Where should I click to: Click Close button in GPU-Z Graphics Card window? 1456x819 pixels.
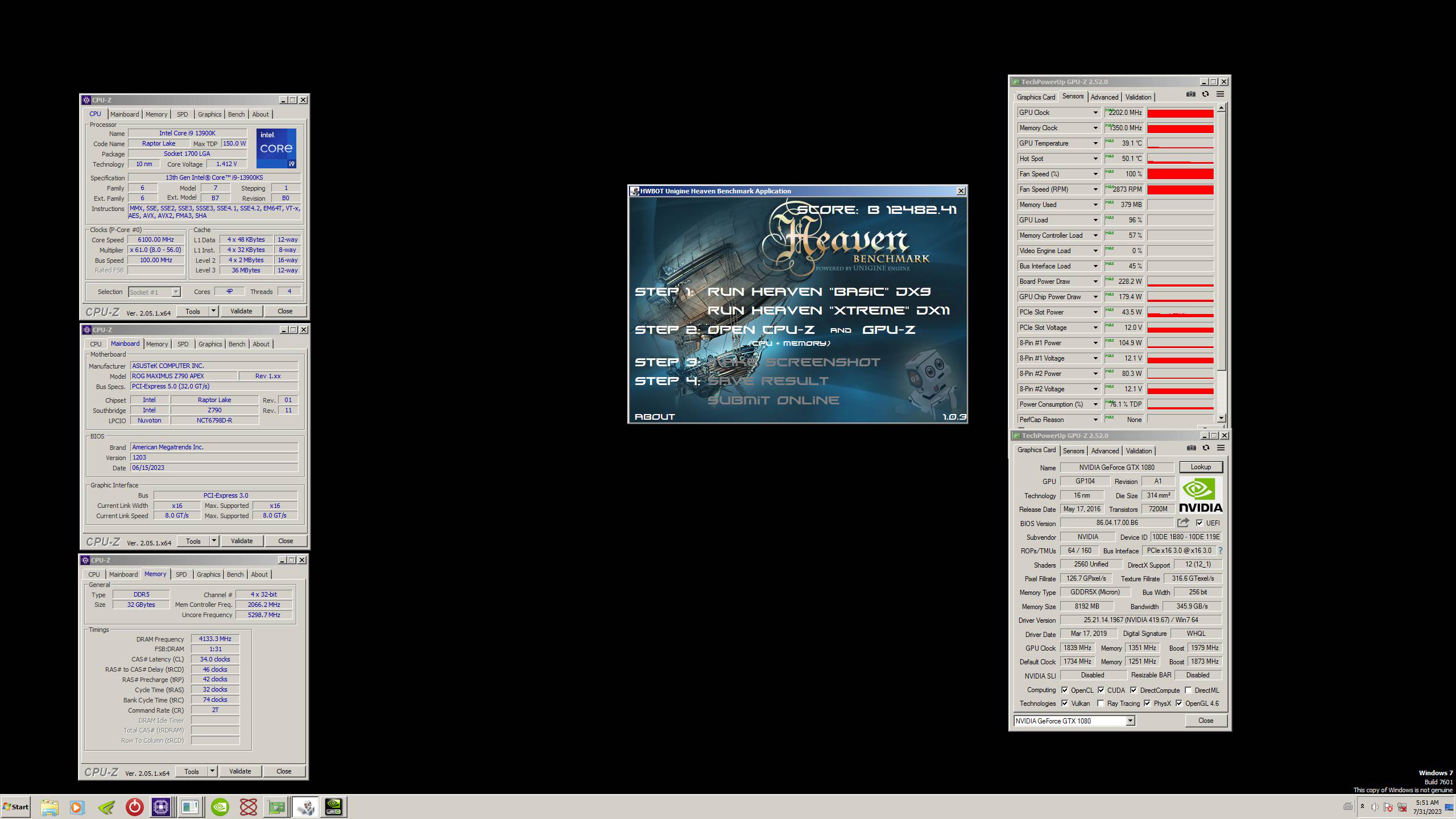pos(1206,721)
